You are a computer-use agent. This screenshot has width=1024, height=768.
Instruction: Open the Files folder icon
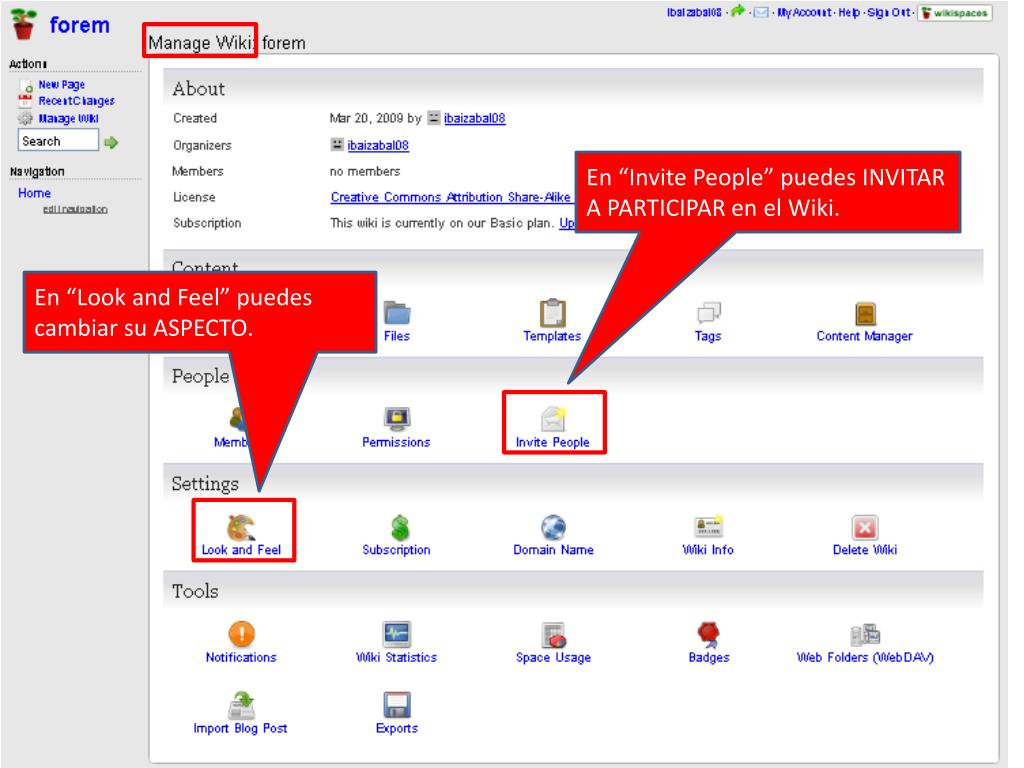(396, 313)
